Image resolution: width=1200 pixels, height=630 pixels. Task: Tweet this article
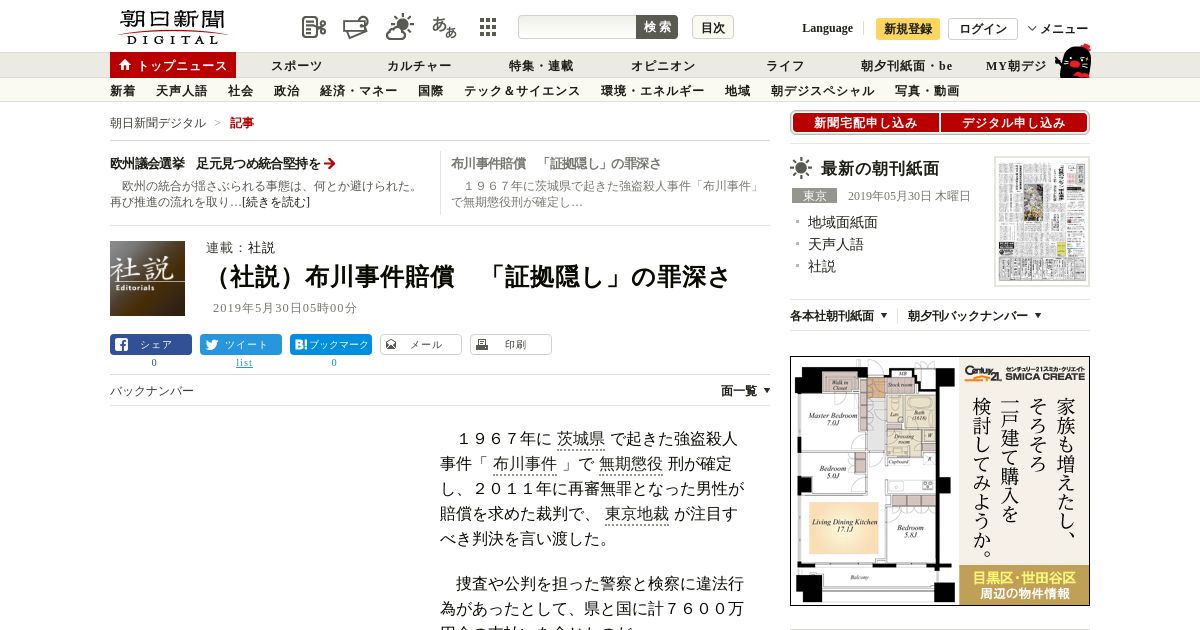click(241, 344)
